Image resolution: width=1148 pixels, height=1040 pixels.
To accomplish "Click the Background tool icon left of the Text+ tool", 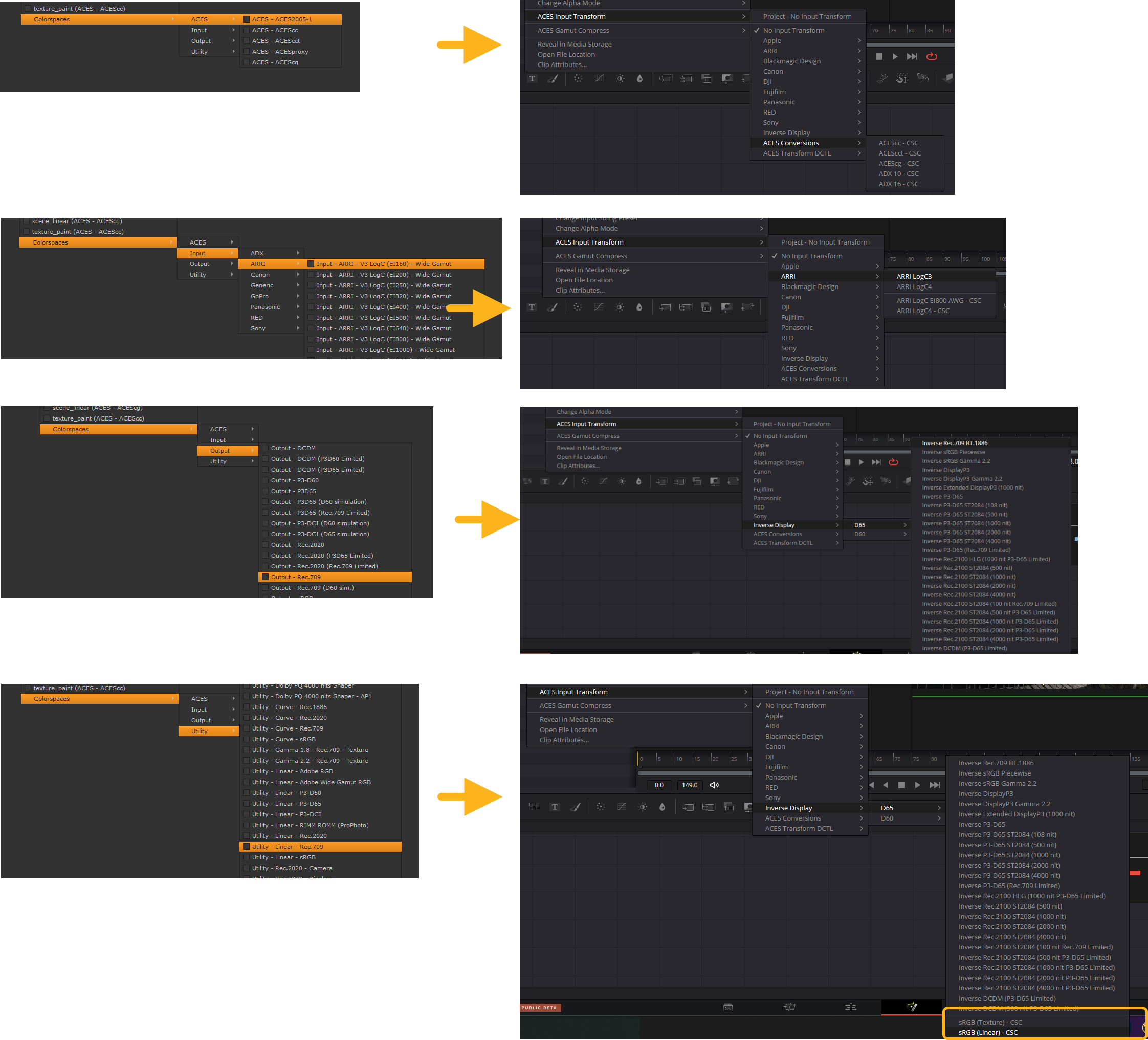I will pos(534,807).
